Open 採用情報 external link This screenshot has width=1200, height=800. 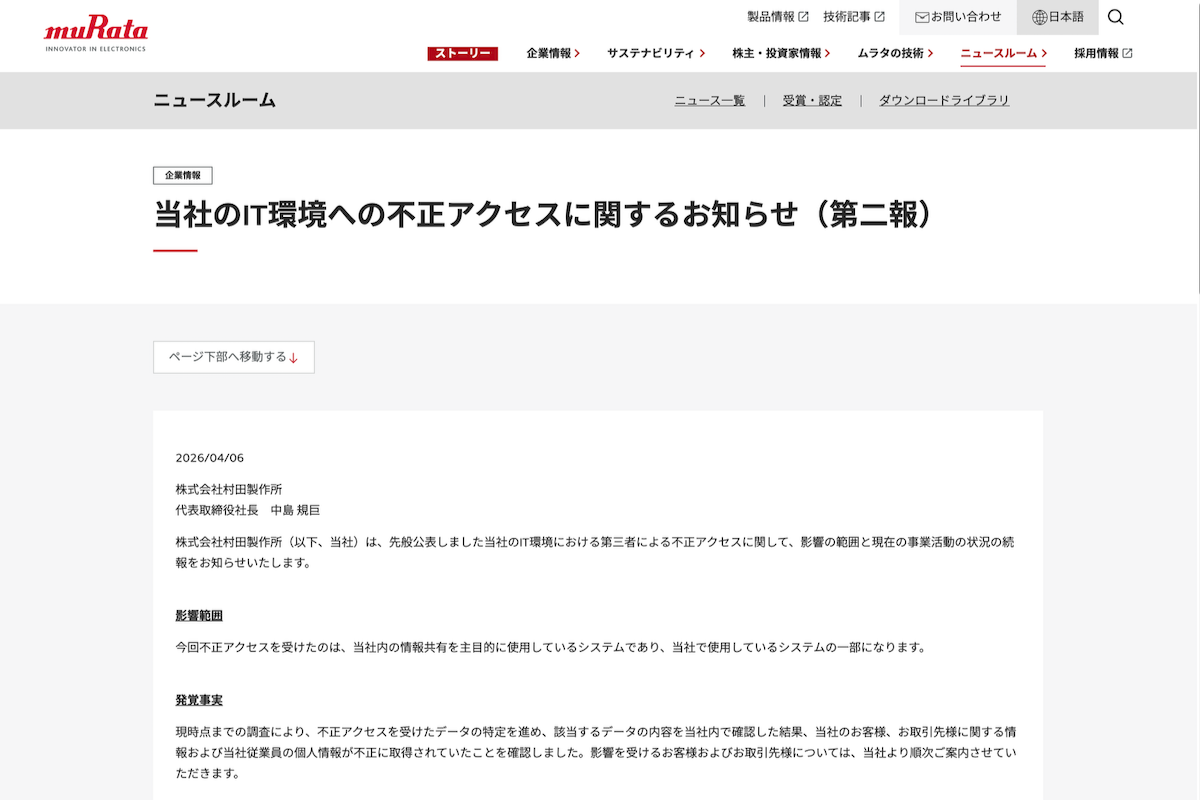point(1103,53)
